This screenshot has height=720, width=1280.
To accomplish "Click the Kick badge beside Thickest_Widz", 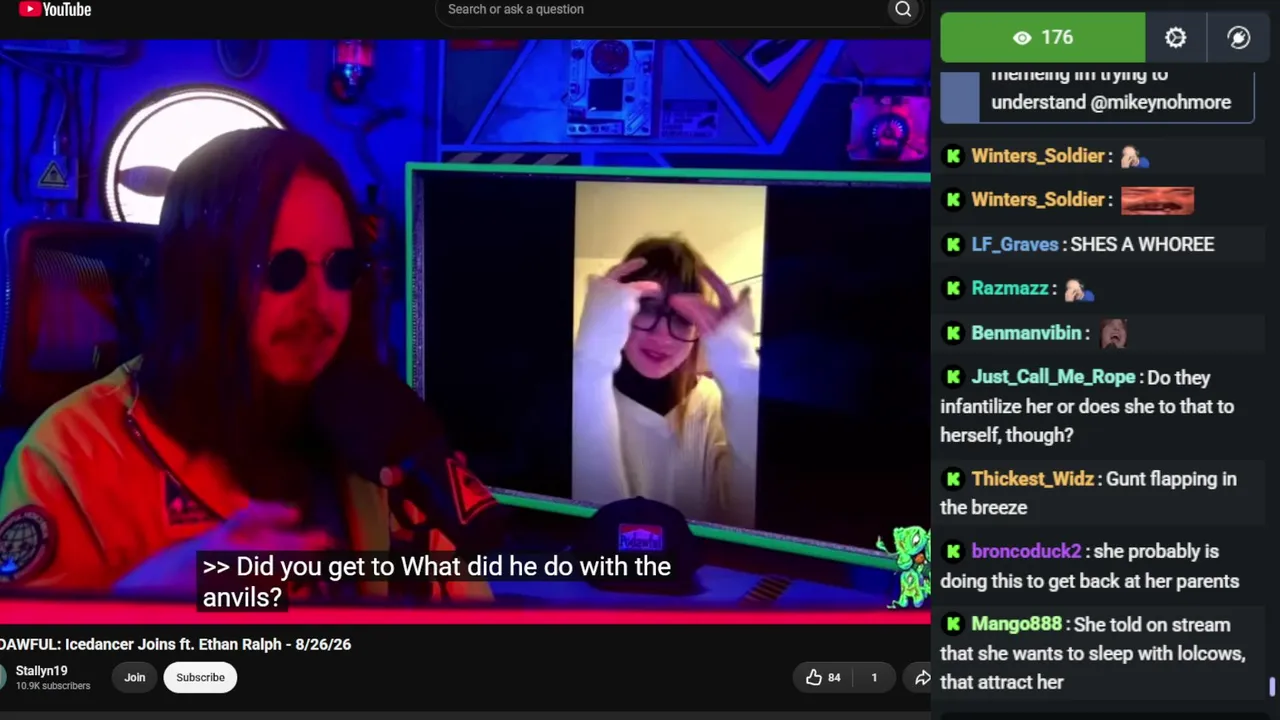I will pos(953,479).
